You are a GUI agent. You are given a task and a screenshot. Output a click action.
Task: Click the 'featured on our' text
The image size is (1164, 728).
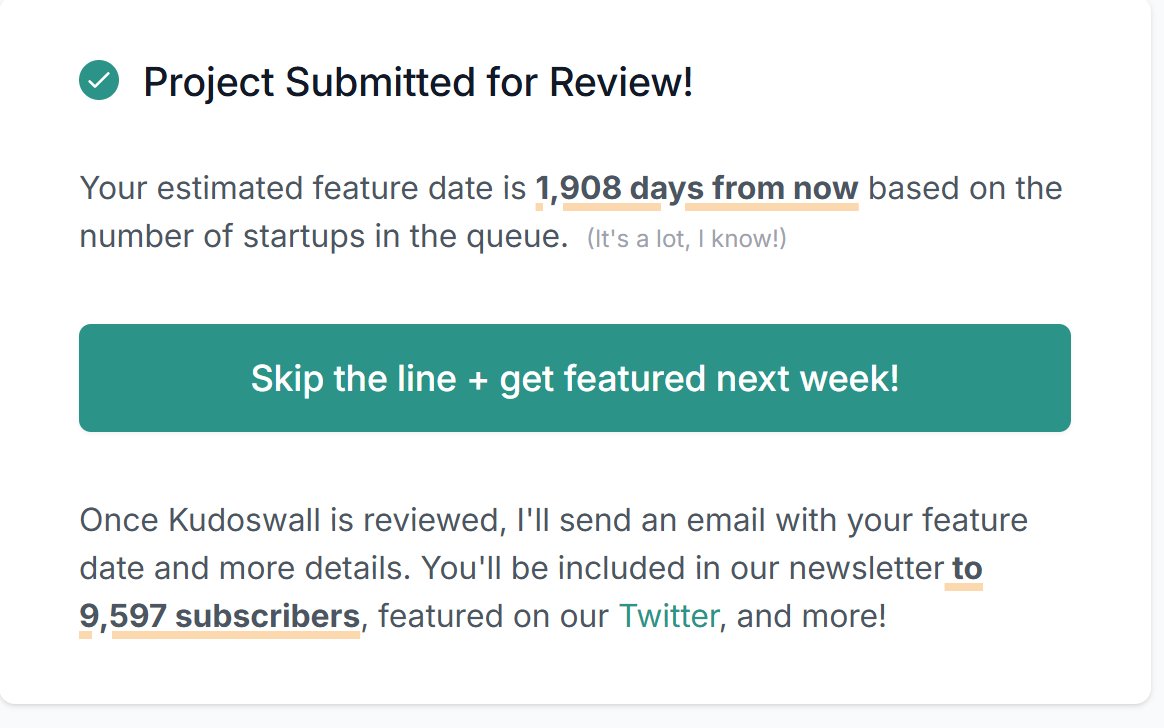click(x=493, y=616)
